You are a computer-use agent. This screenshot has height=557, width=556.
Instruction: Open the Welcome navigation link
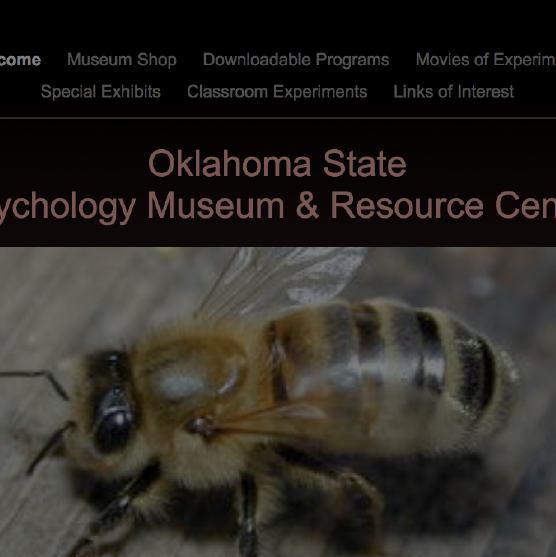[20, 60]
